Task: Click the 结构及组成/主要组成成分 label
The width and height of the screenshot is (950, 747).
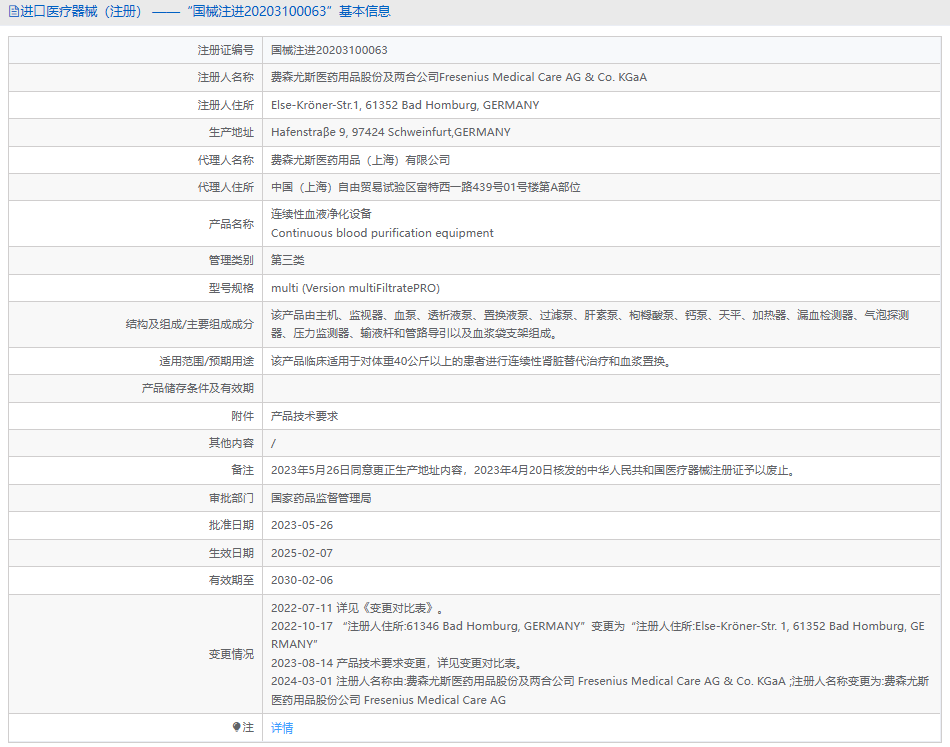Action: 190,324
